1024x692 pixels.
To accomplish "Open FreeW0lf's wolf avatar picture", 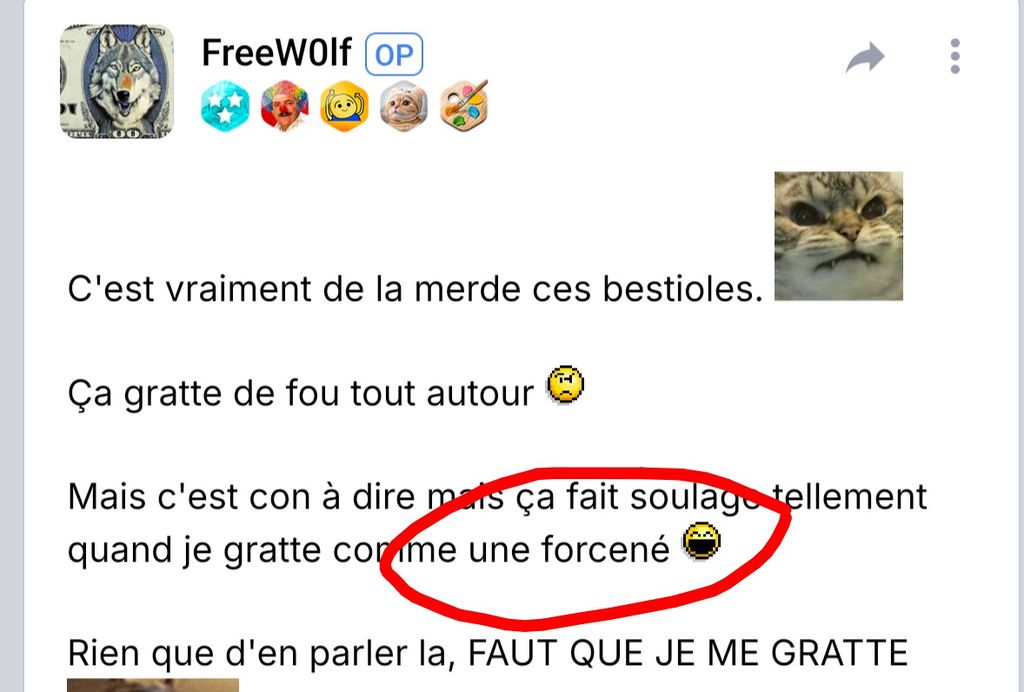I will (x=117, y=82).
